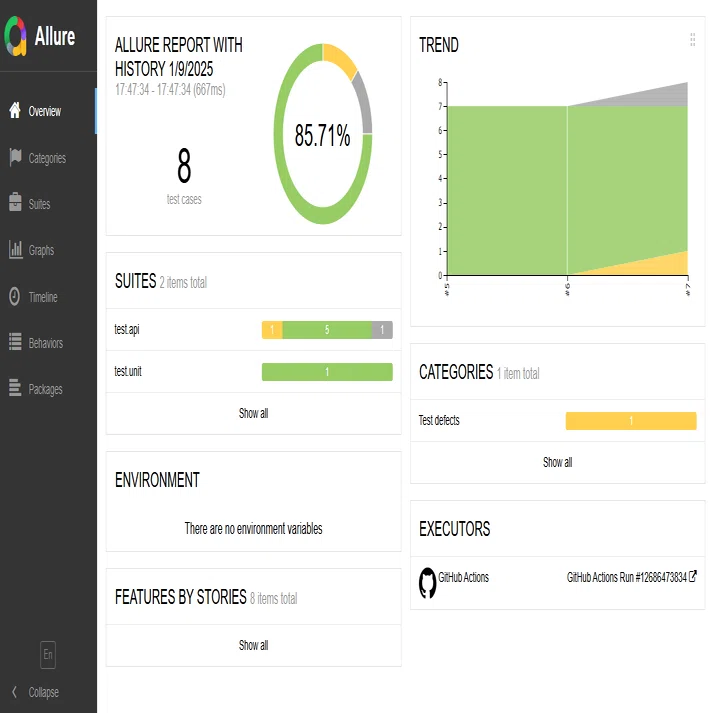Click the yellow Test defects bar
713x713 pixels.
631,421
